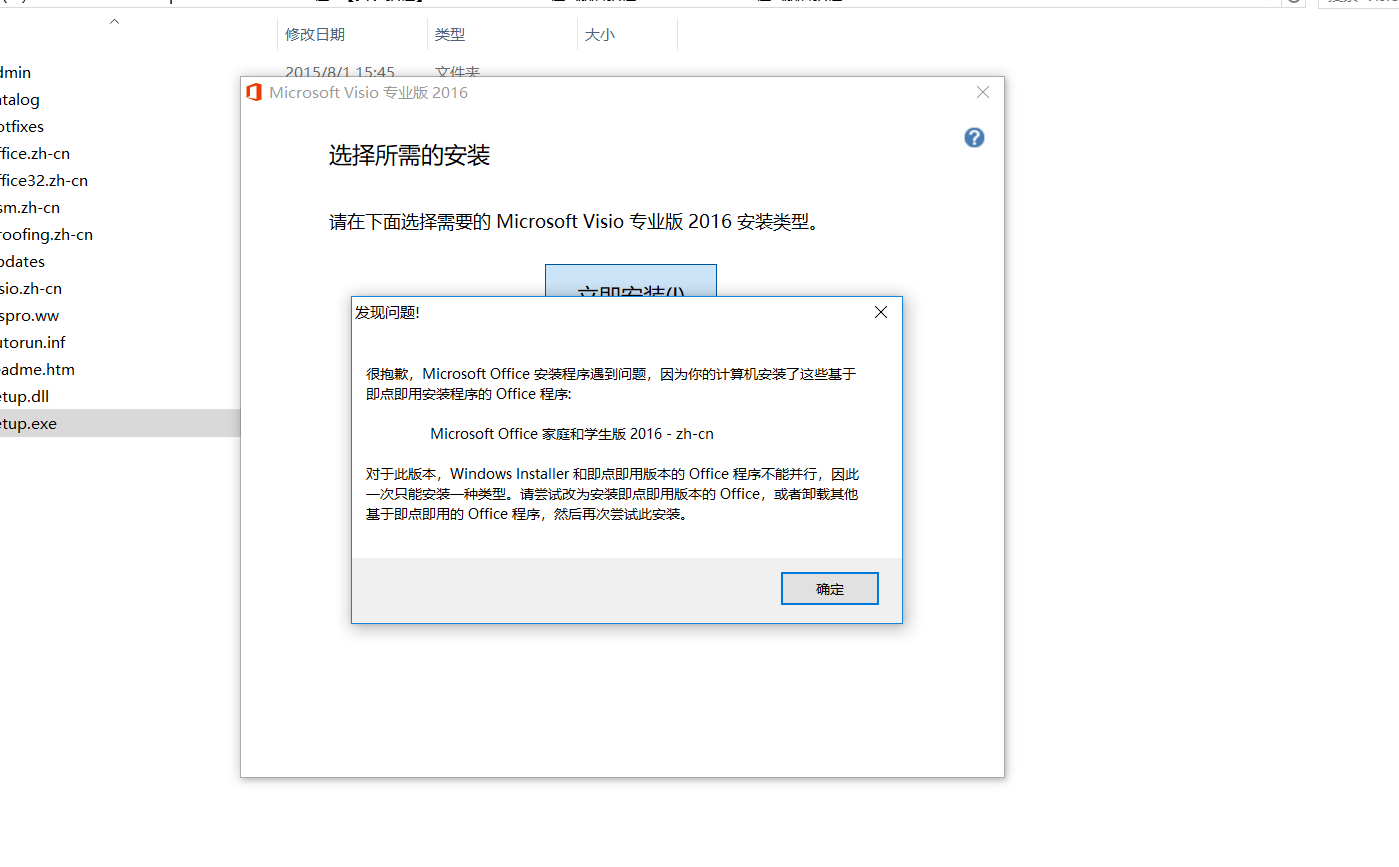The width and height of the screenshot is (1399, 867).
Task: Open help in Visio setup window
Action: tap(974, 138)
